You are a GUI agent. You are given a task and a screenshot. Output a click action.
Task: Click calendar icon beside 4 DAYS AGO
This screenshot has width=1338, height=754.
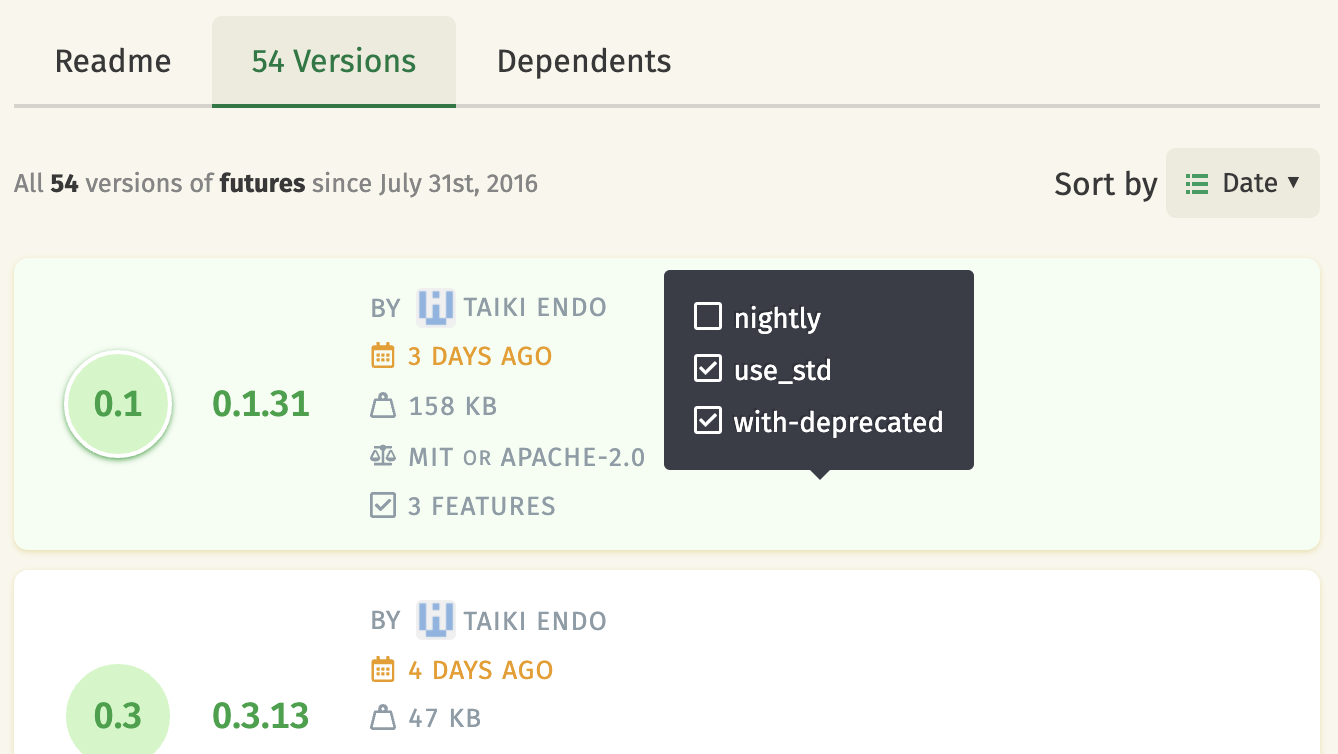point(383,669)
